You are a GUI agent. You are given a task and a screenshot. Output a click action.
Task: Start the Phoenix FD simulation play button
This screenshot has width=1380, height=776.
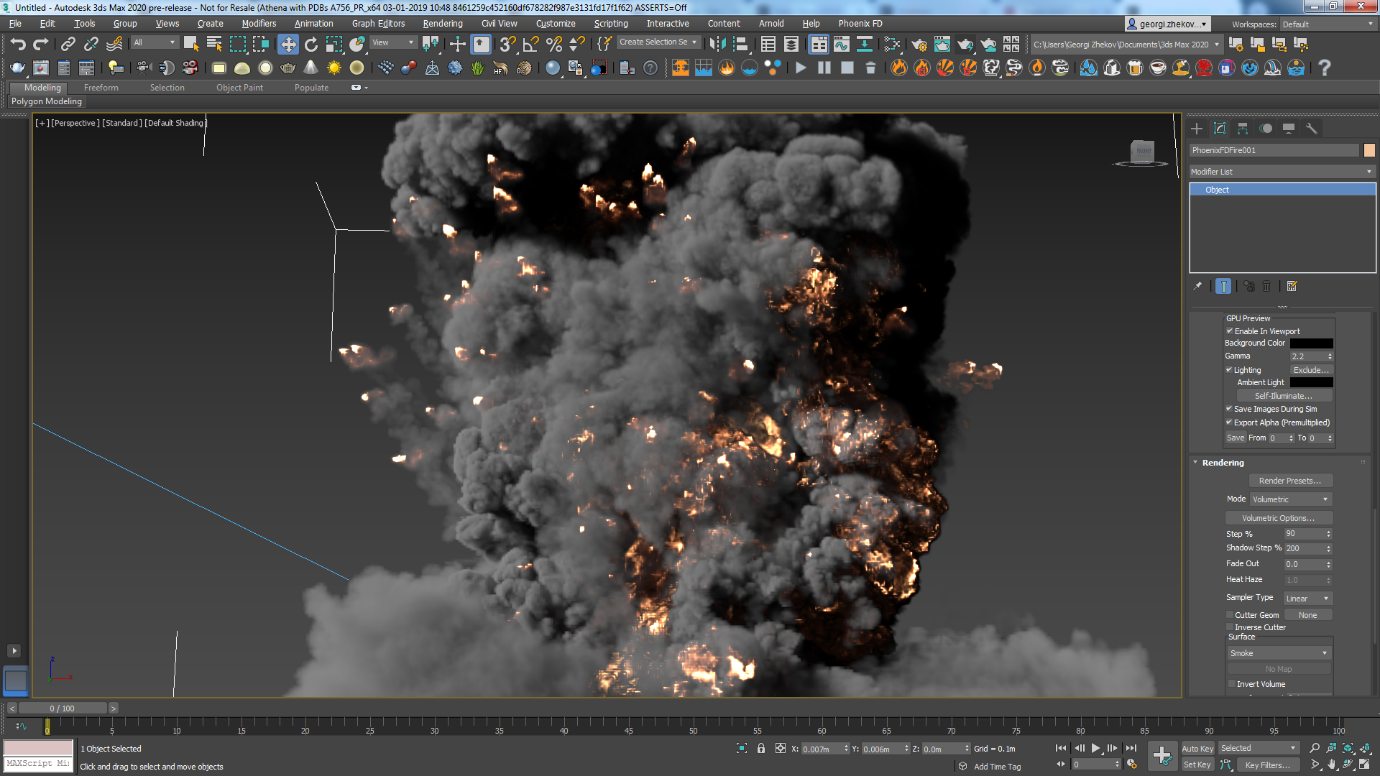coord(800,68)
